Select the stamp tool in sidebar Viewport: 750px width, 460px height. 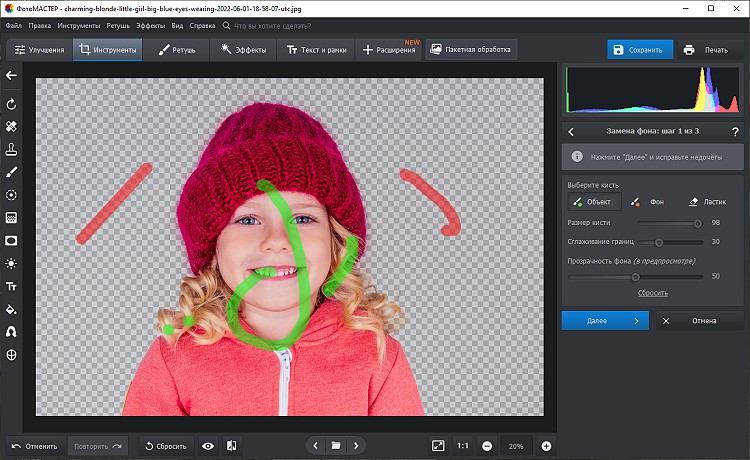pos(11,149)
